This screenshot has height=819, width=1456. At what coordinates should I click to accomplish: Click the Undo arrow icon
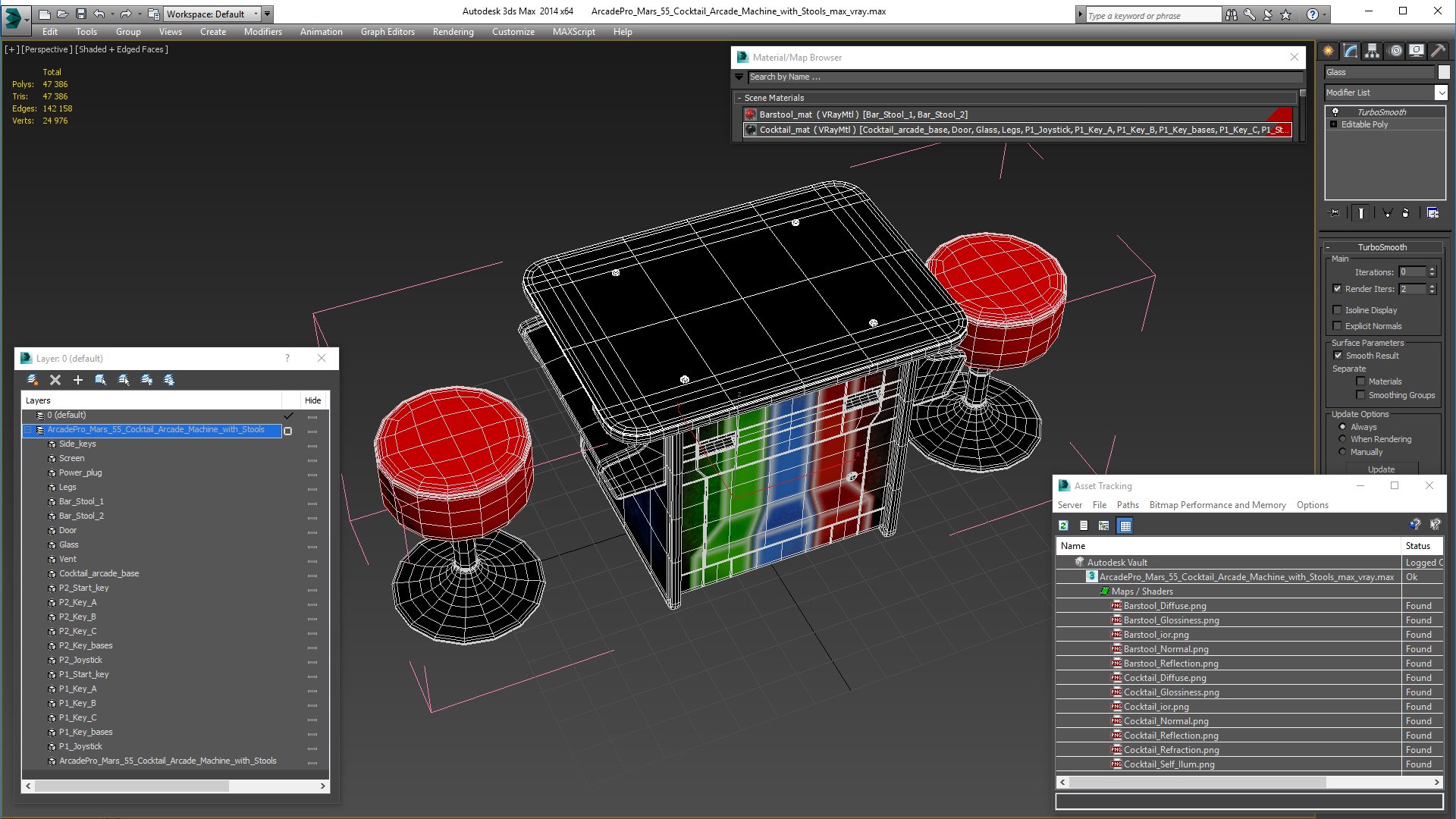99,14
